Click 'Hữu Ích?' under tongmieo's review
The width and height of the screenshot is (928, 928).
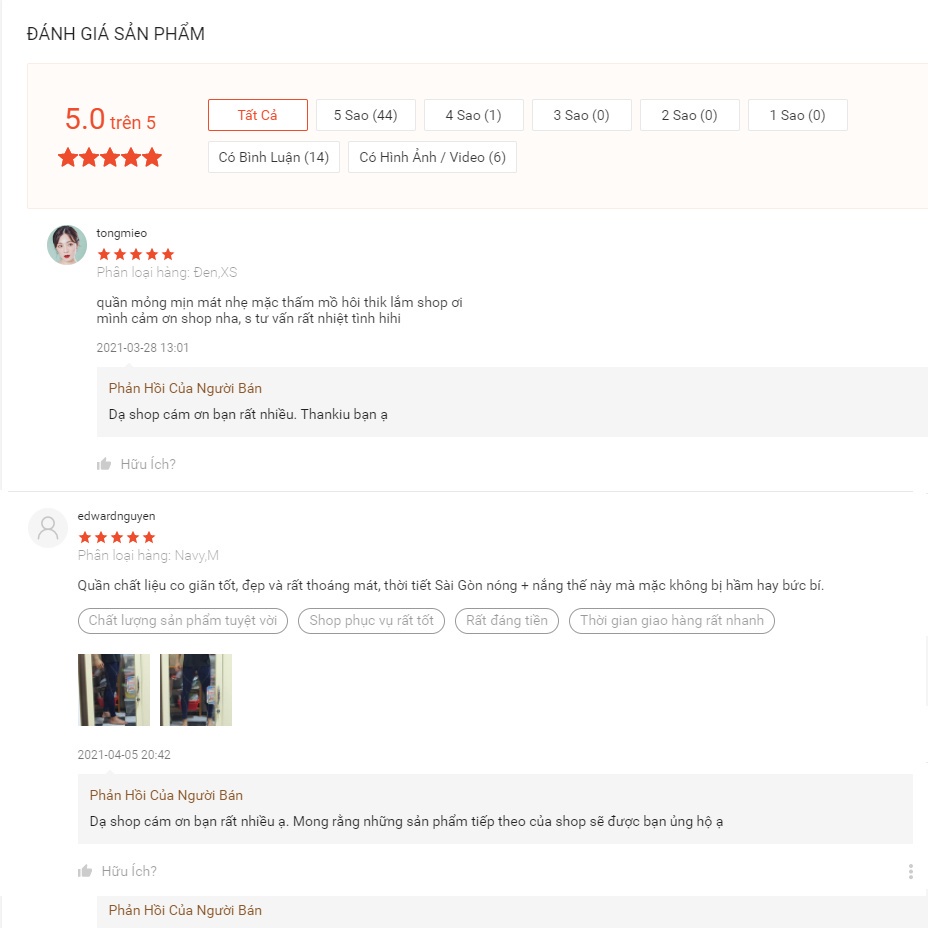(148, 464)
